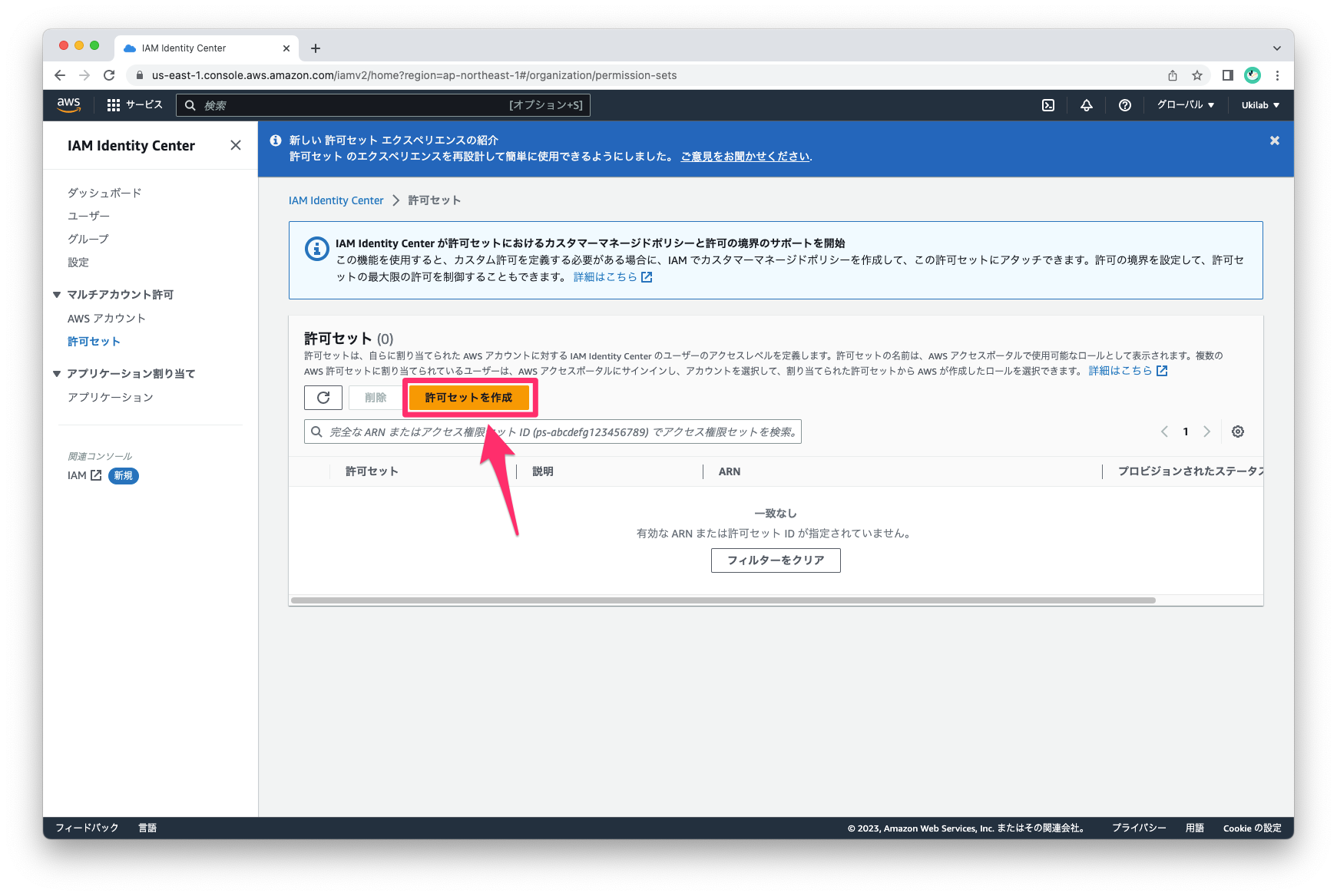
Task: Open the サービス grid menu icon
Action: pos(114,105)
